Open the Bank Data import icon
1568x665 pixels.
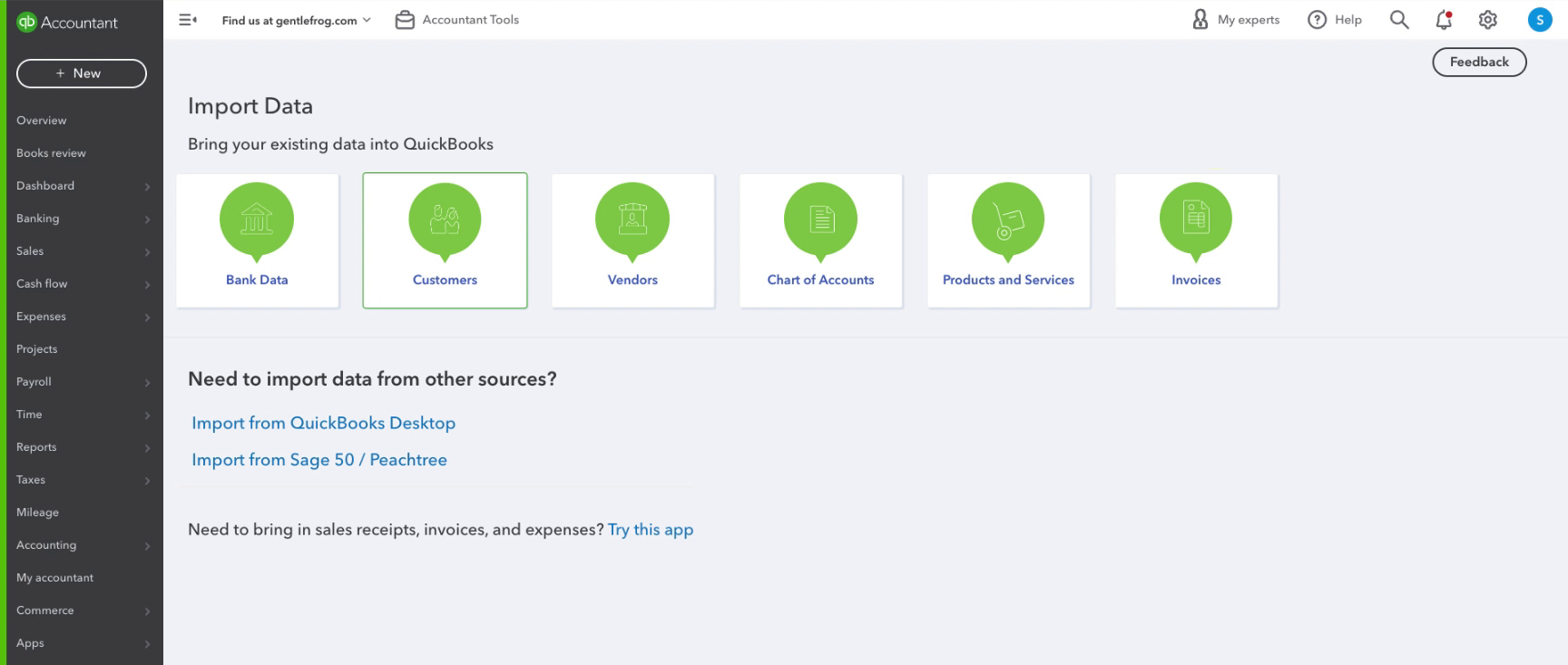[257, 222]
